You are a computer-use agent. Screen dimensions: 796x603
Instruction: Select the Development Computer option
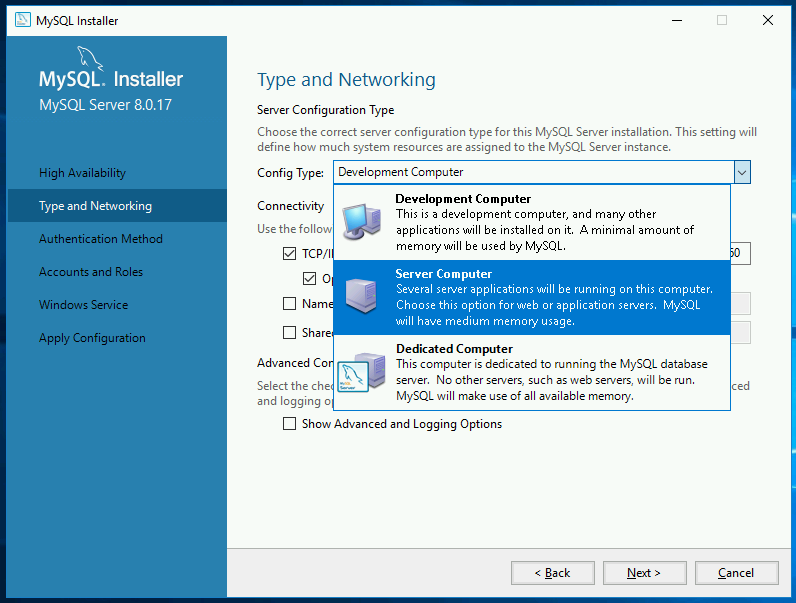tap(532, 222)
